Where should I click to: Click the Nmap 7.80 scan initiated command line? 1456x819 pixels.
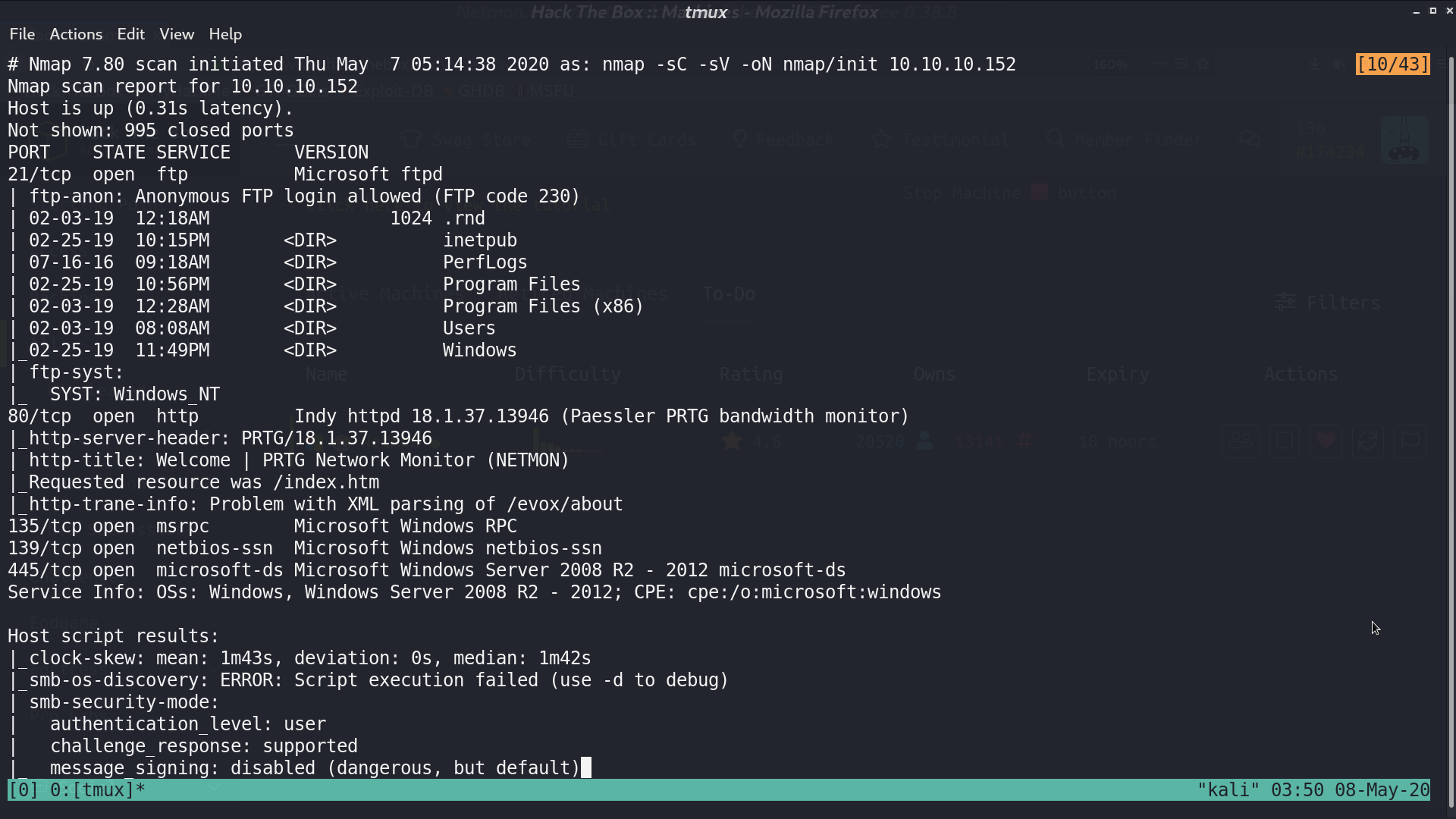tap(512, 64)
